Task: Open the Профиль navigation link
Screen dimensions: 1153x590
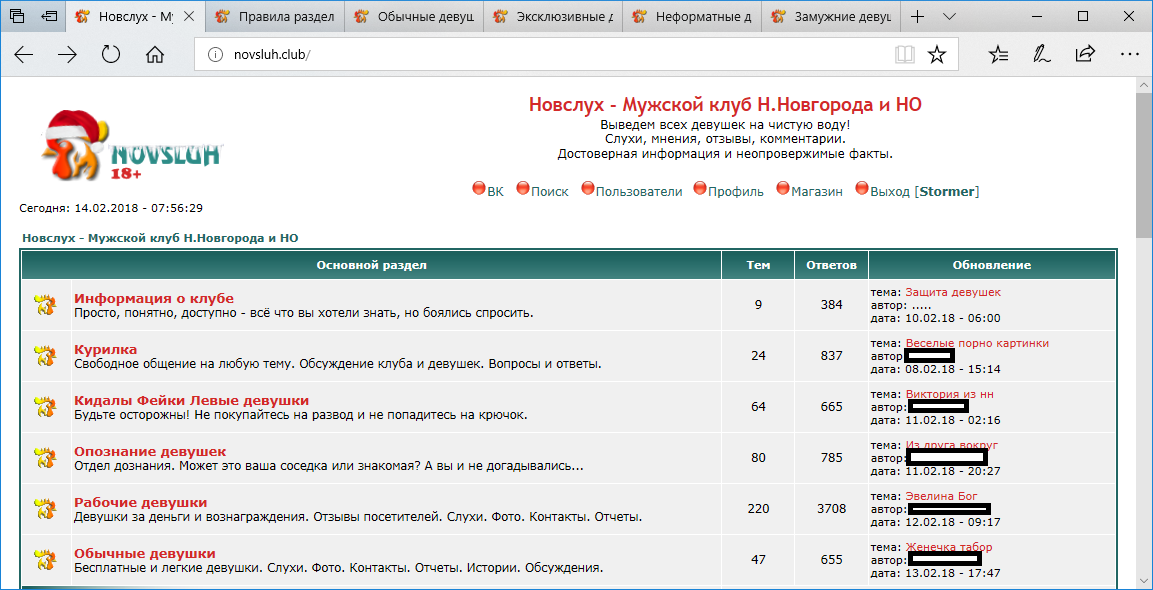Action: 735,191
